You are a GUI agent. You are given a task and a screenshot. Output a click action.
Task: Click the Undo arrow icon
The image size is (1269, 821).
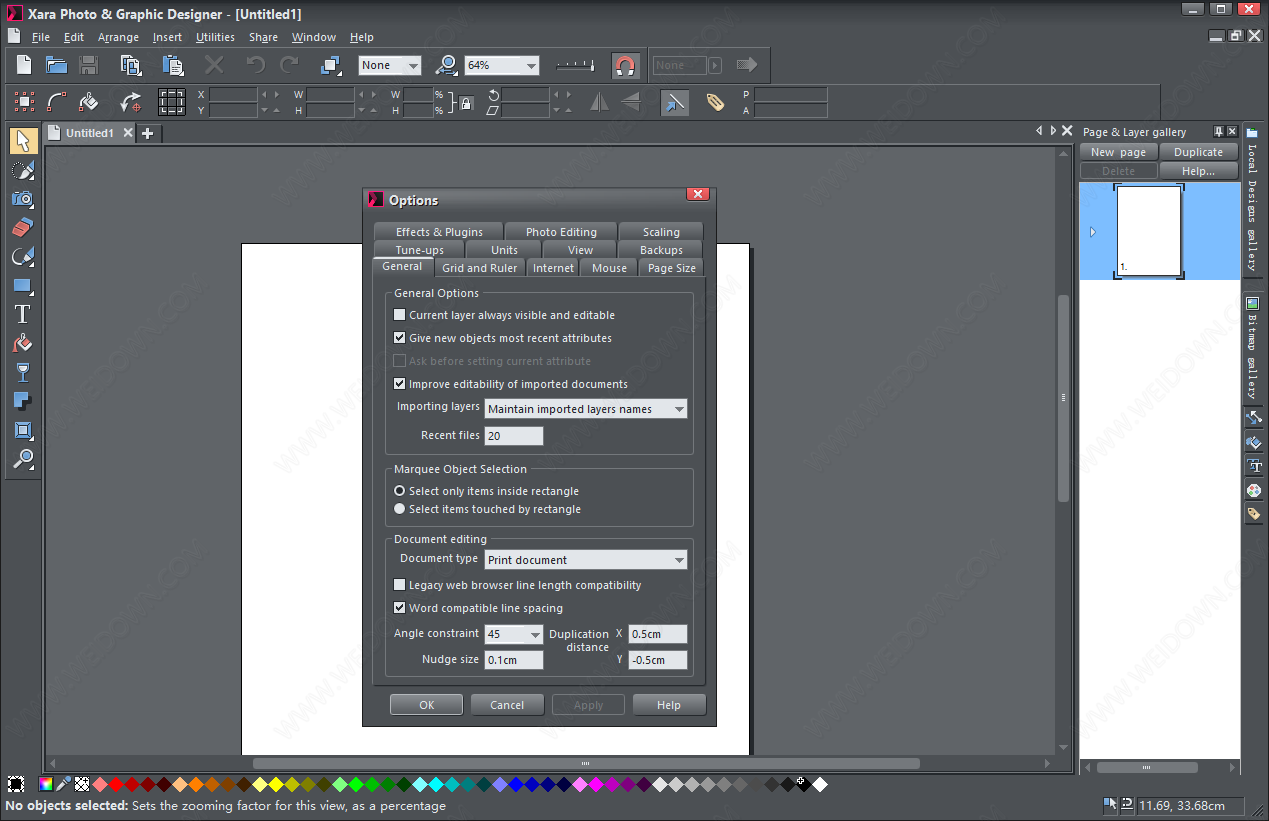coord(256,65)
